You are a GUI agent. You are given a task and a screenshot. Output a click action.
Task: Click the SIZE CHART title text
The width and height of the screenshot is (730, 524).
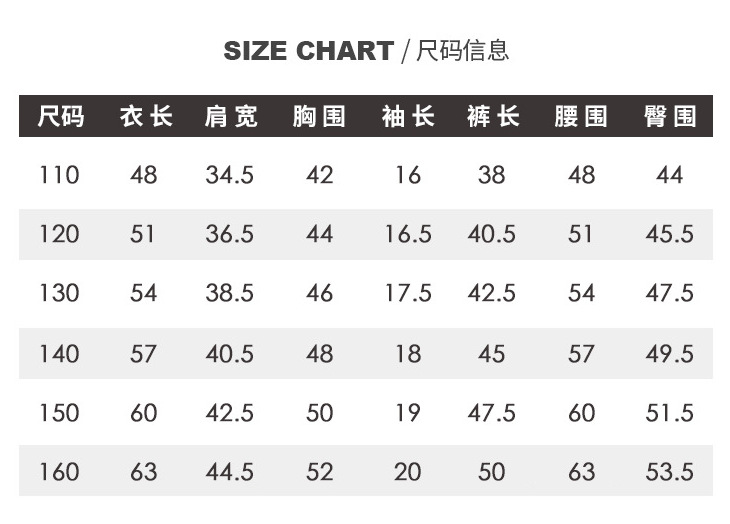pyautogui.click(x=307, y=51)
